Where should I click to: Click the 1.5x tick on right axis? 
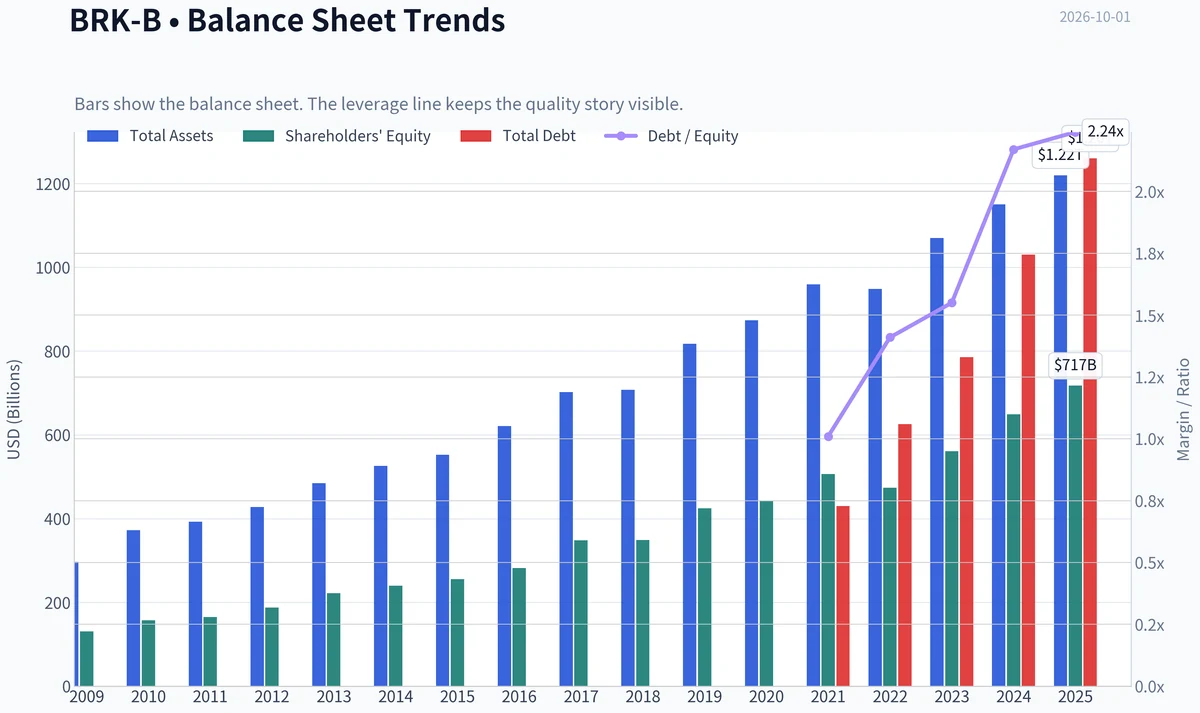point(1151,316)
